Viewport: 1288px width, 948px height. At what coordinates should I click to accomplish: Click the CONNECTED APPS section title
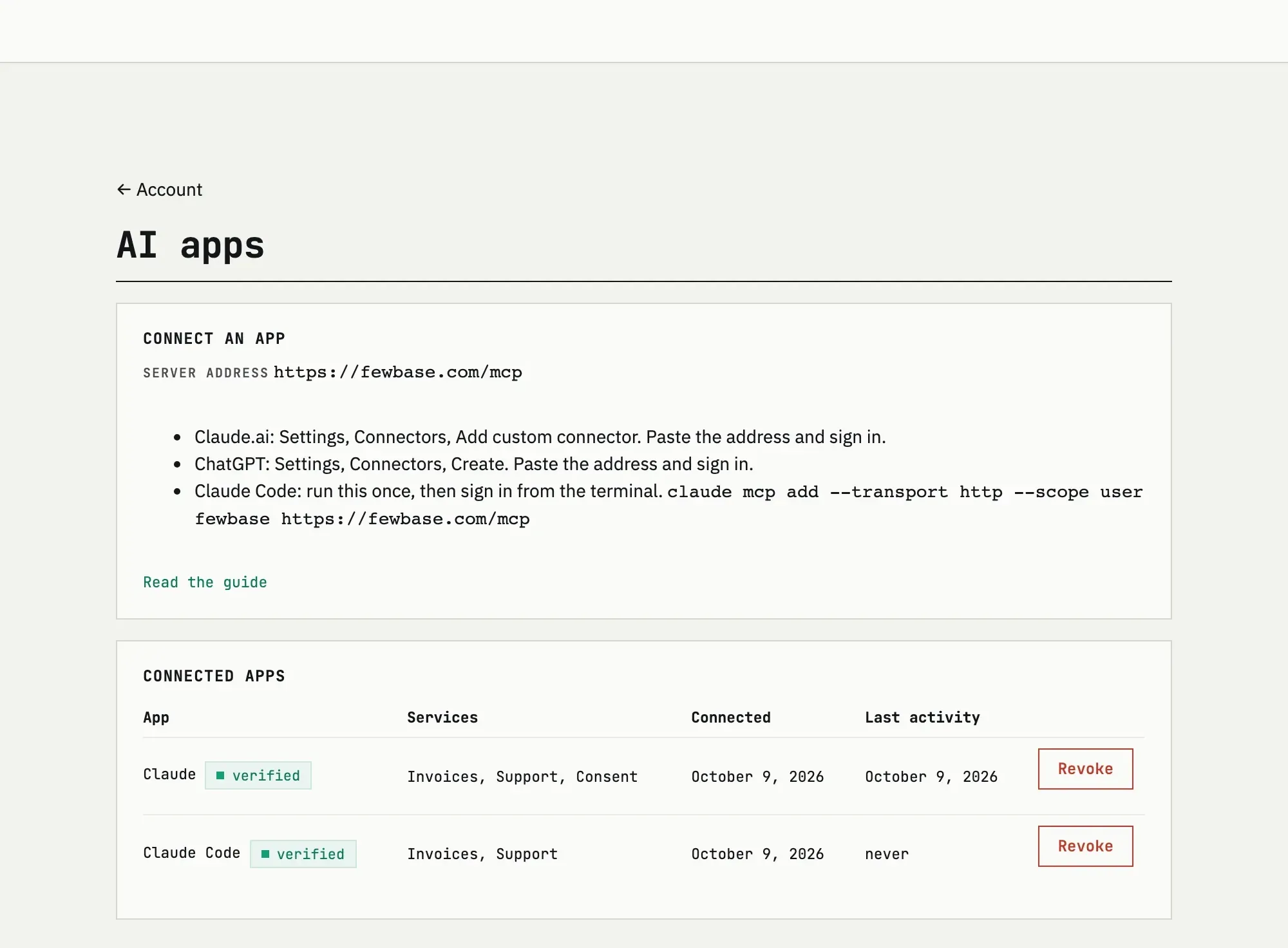pos(214,676)
